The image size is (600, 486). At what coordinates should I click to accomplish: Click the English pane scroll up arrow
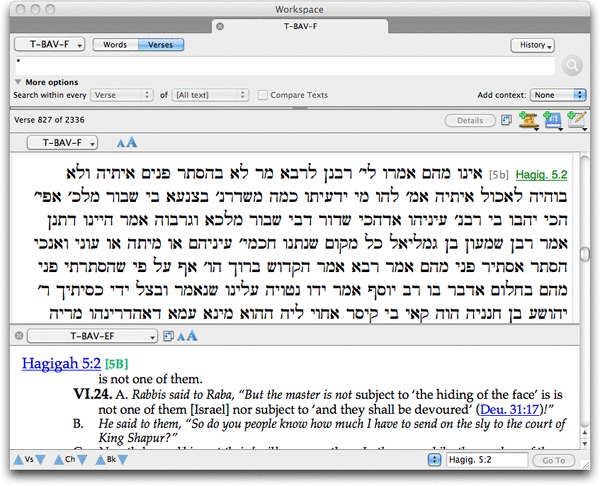pyautogui.click(x=585, y=432)
